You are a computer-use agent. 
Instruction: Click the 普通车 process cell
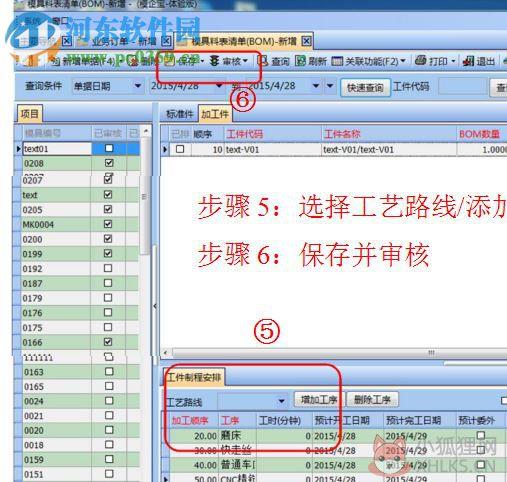pos(237,465)
